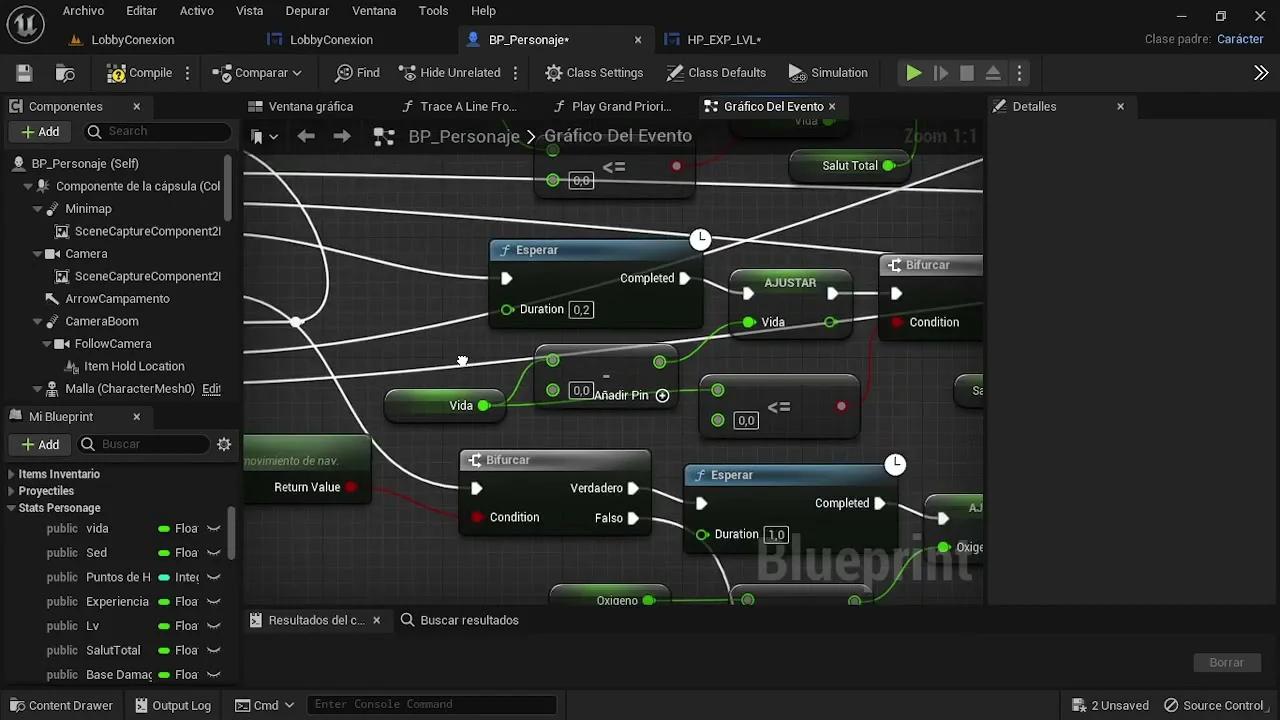Screen dimensions: 1280x720
Task: Go back in graph navigation history
Action: point(306,136)
